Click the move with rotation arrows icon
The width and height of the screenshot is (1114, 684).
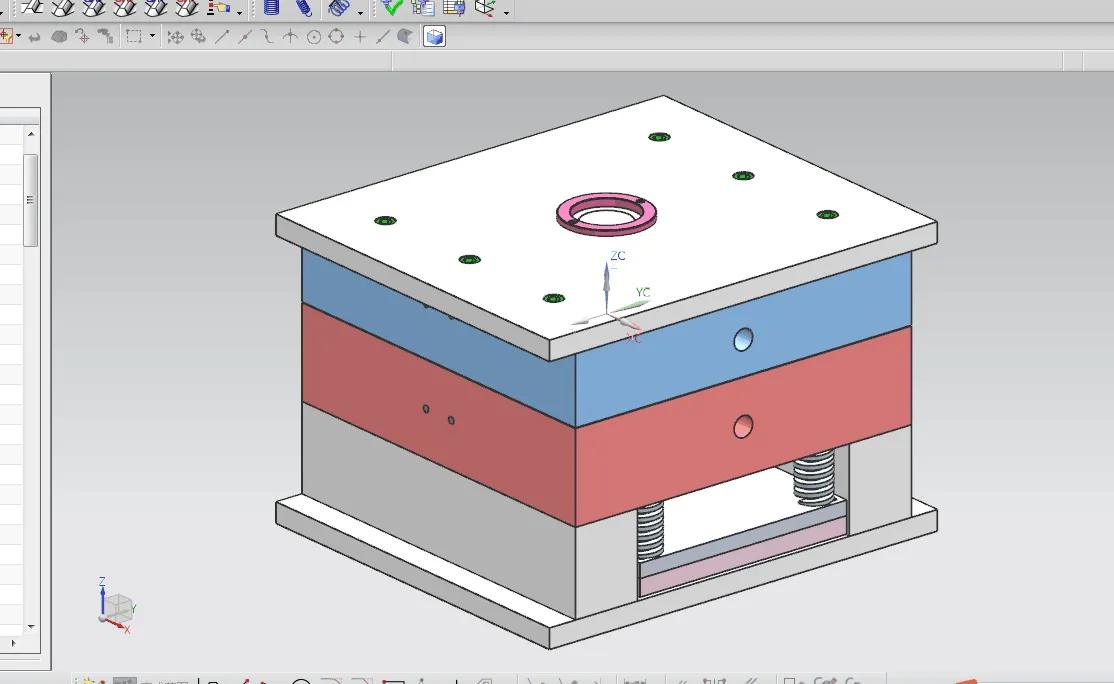tap(198, 36)
